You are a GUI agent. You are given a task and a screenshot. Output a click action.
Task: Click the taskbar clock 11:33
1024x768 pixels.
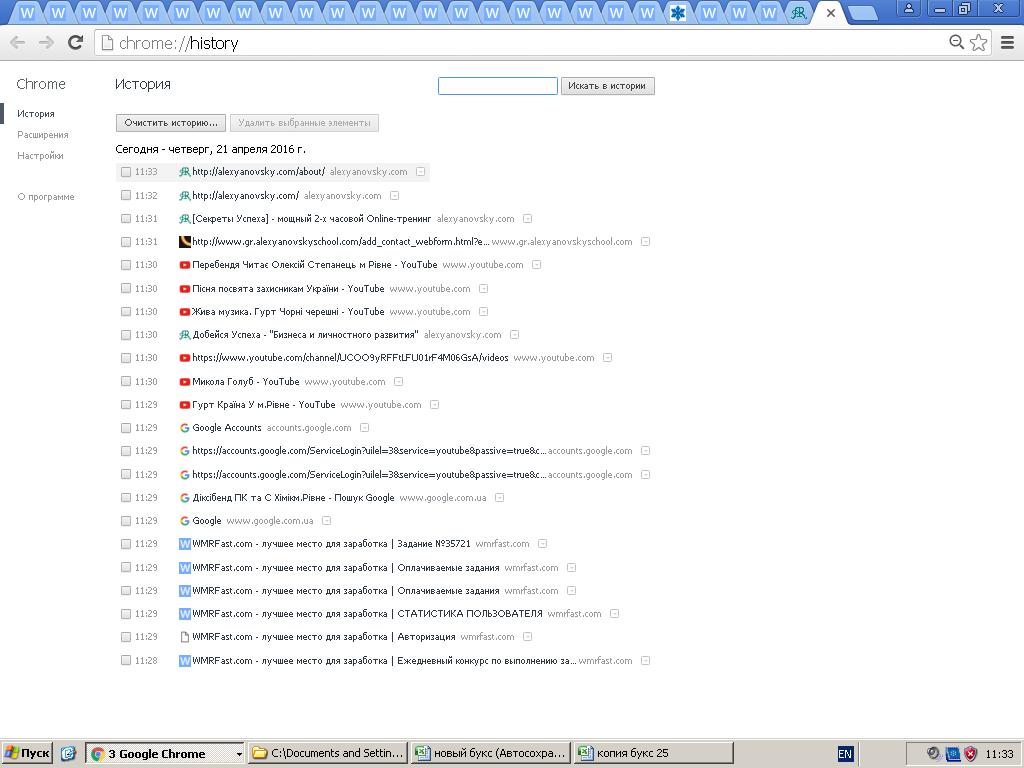point(999,754)
